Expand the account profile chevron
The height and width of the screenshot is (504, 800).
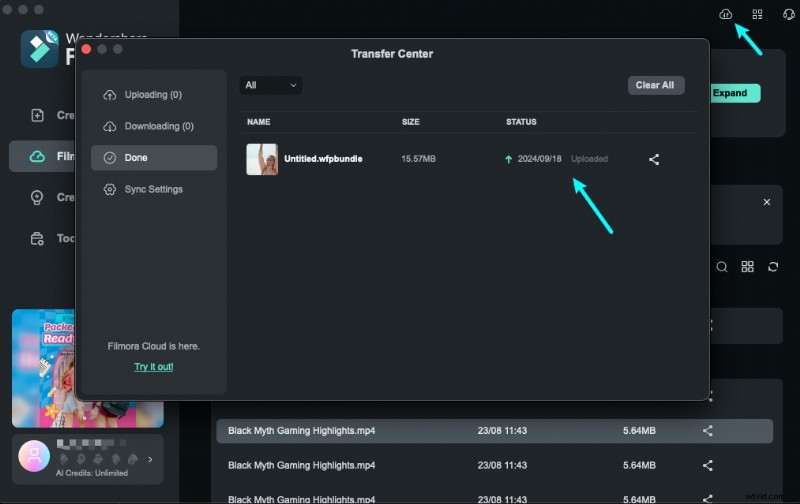pyautogui.click(x=150, y=460)
